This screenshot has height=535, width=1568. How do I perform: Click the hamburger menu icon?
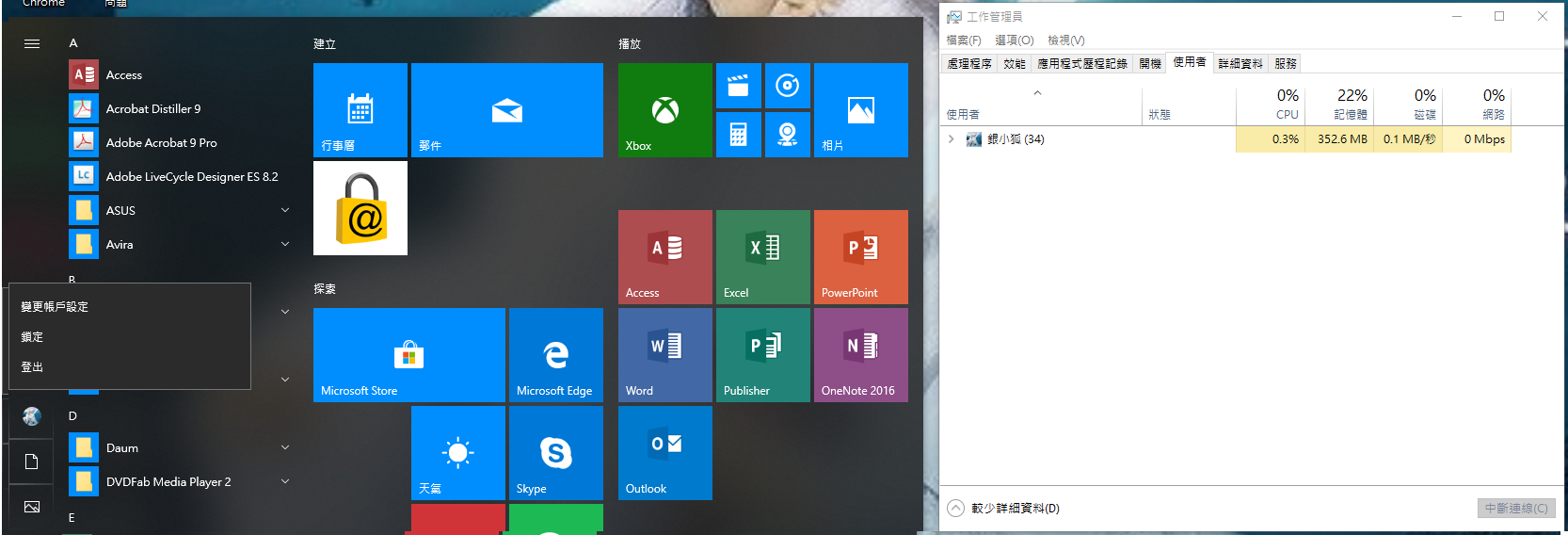(x=32, y=43)
